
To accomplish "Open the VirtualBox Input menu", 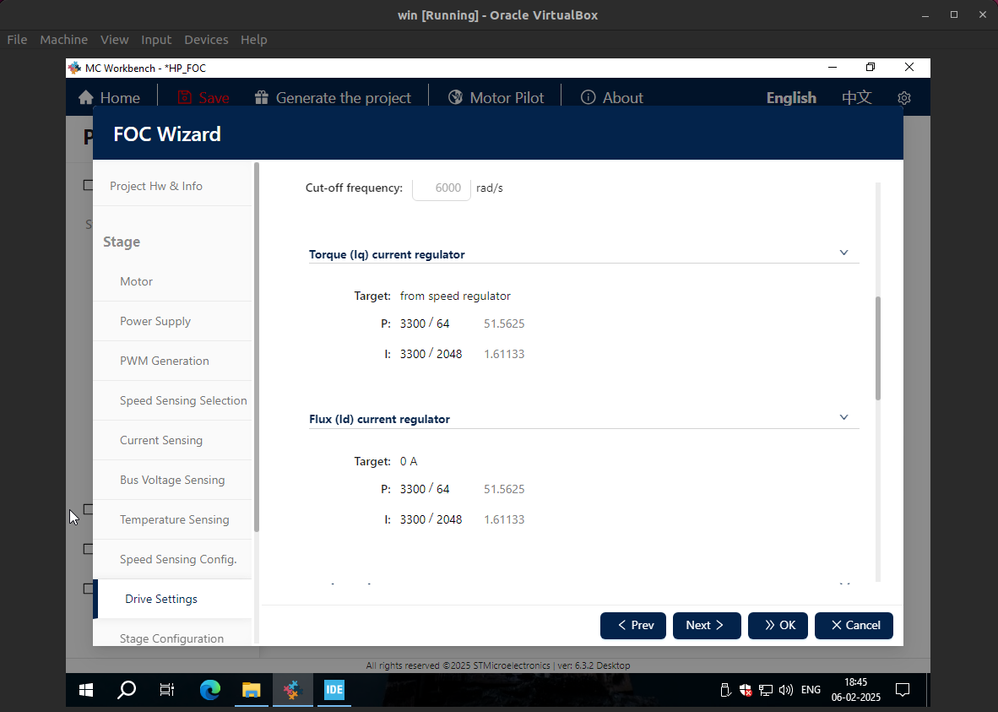I will [x=156, y=39].
